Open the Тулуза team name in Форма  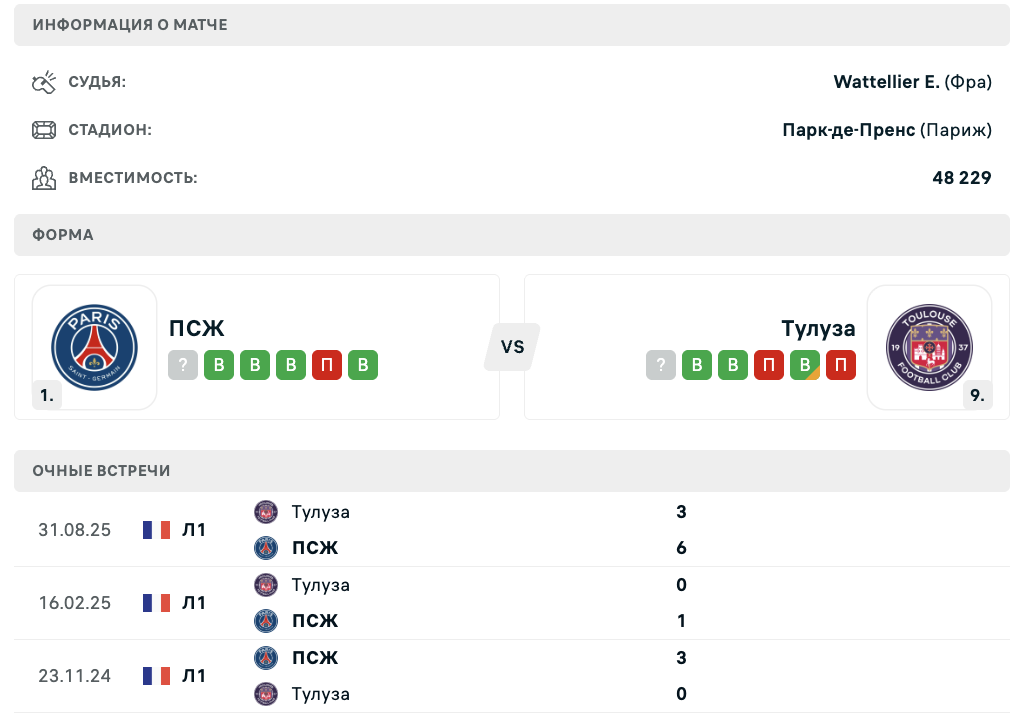click(x=818, y=328)
